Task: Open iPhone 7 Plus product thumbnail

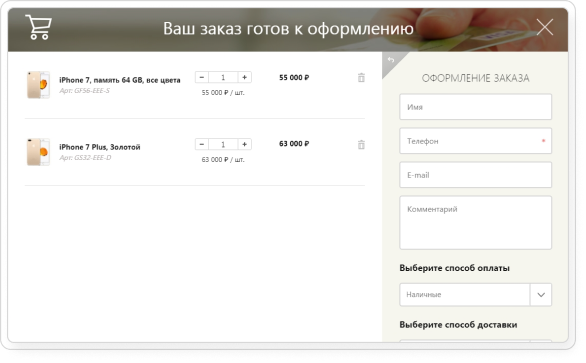Action: (38, 152)
